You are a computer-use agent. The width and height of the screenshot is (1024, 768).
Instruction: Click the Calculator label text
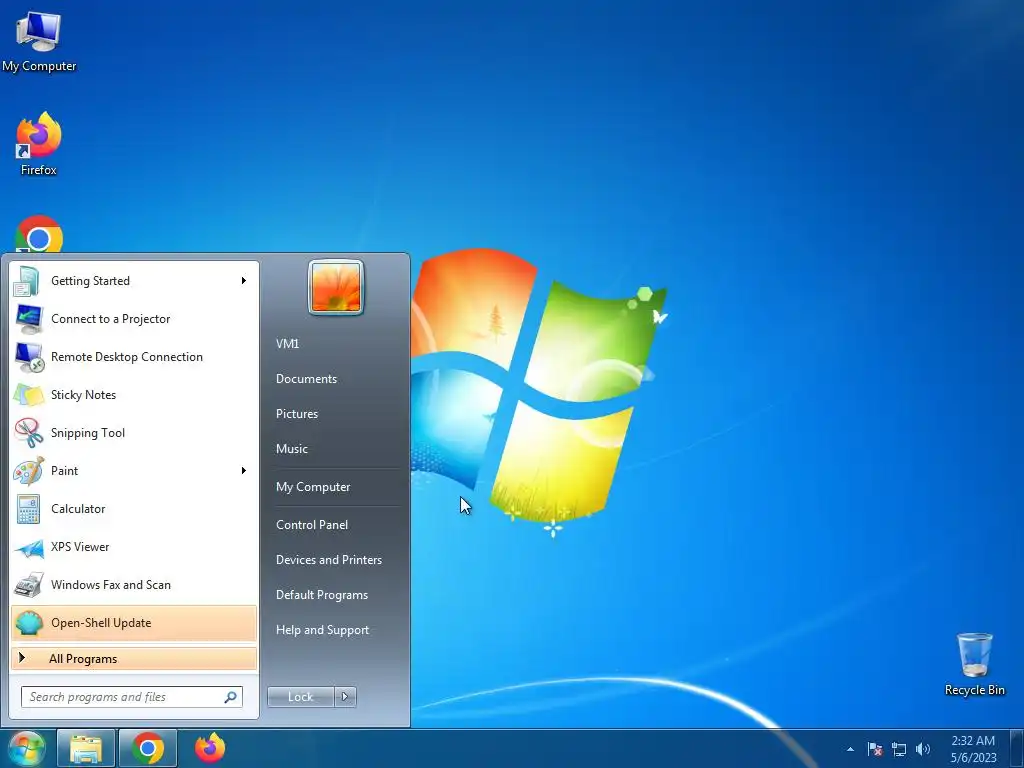tap(78, 509)
